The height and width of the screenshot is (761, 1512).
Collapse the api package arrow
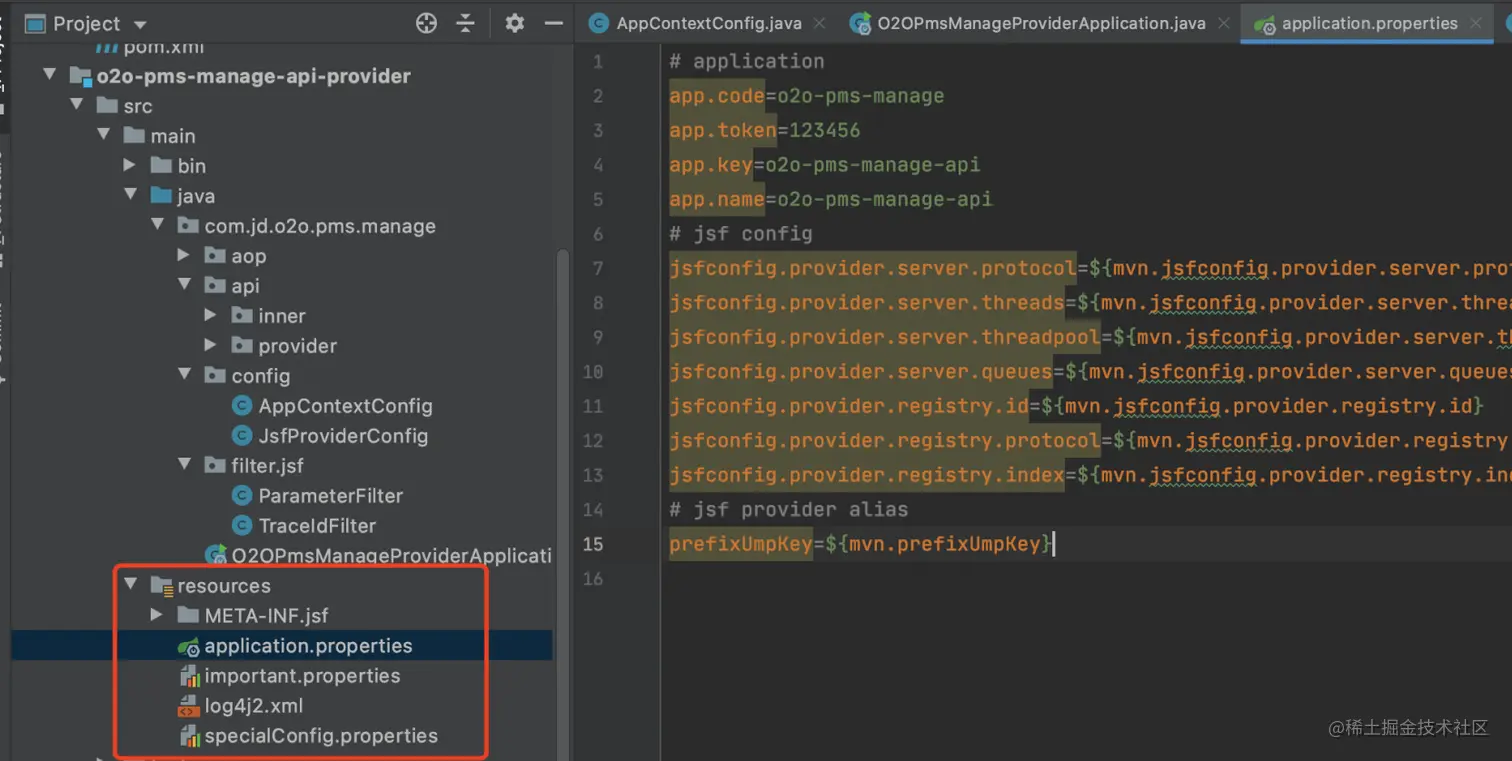coord(185,285)
